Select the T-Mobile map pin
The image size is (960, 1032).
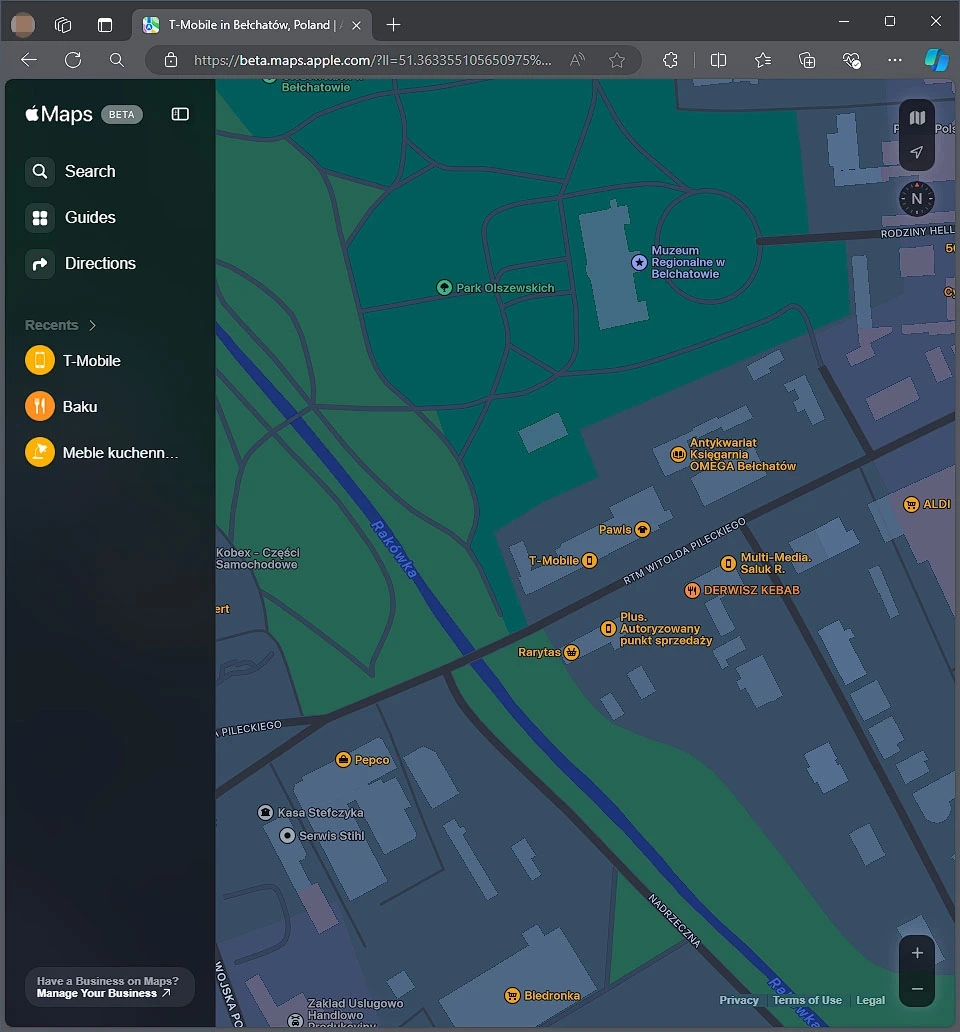(590, 561)
